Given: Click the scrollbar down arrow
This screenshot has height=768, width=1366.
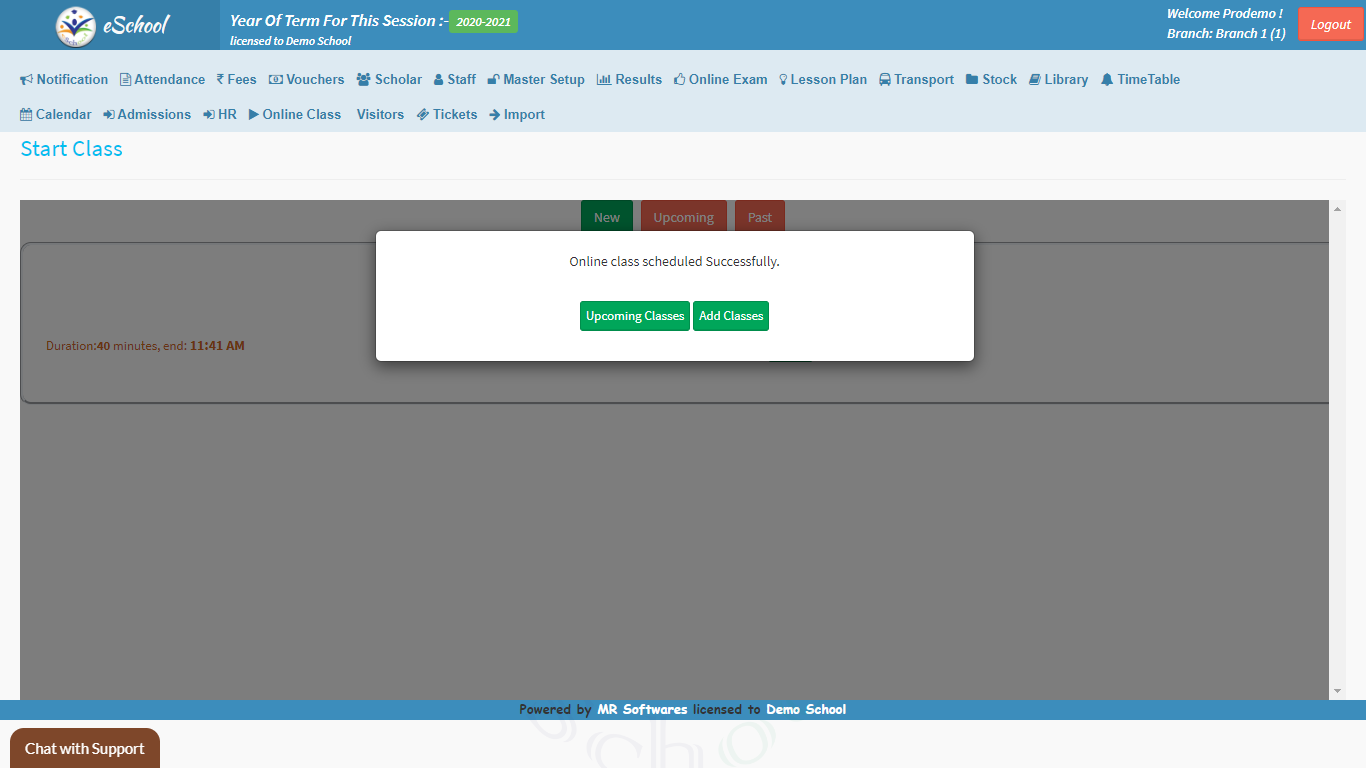Looking at the screenshot, I should [1337, 691].
